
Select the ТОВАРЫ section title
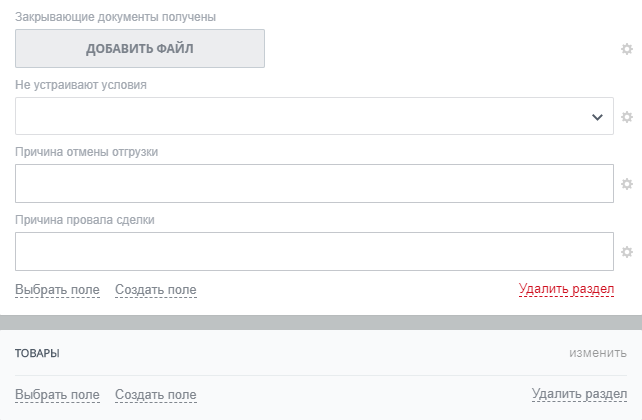pyautogui.click(x=37, y=354)
